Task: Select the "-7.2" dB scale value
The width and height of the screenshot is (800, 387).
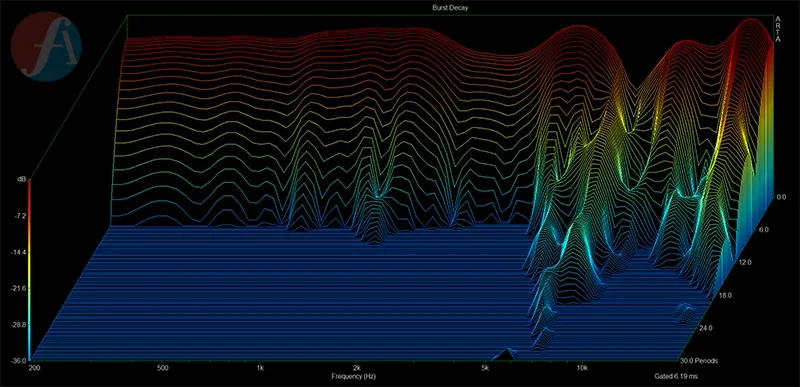Action: tap(19, 216)
